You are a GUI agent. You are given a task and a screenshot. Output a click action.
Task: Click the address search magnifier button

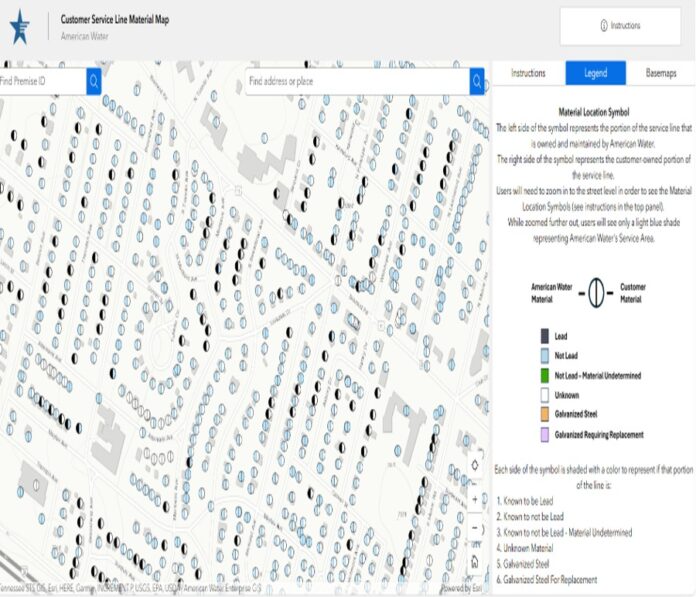pos(477,81)
